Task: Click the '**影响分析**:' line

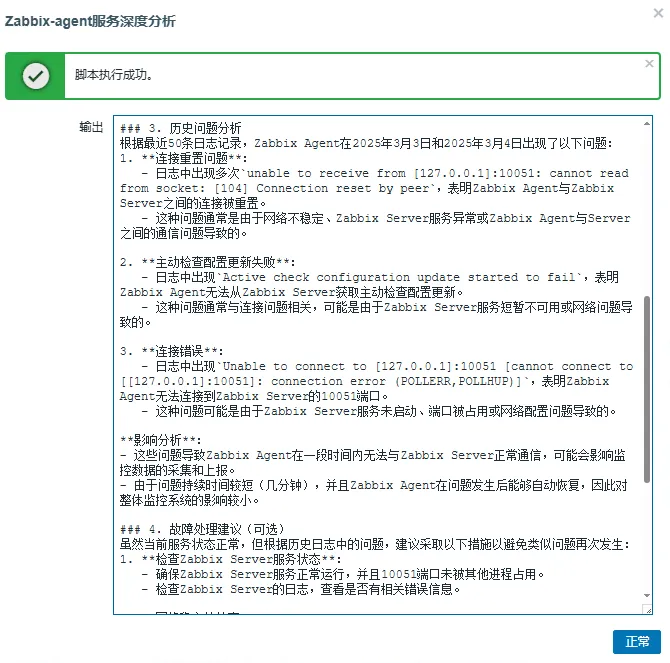Action: click(160, 440)
